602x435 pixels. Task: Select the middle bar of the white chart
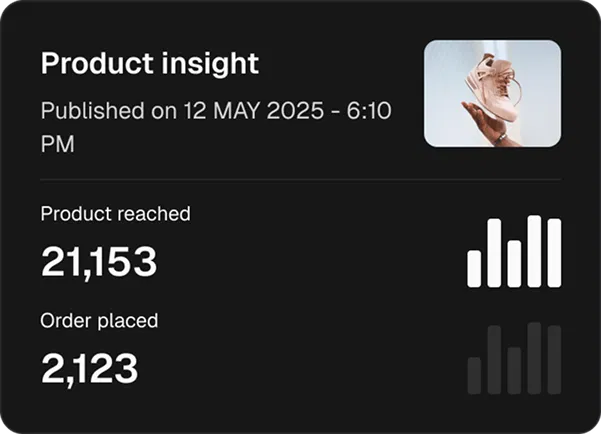[x=514, y=263]
